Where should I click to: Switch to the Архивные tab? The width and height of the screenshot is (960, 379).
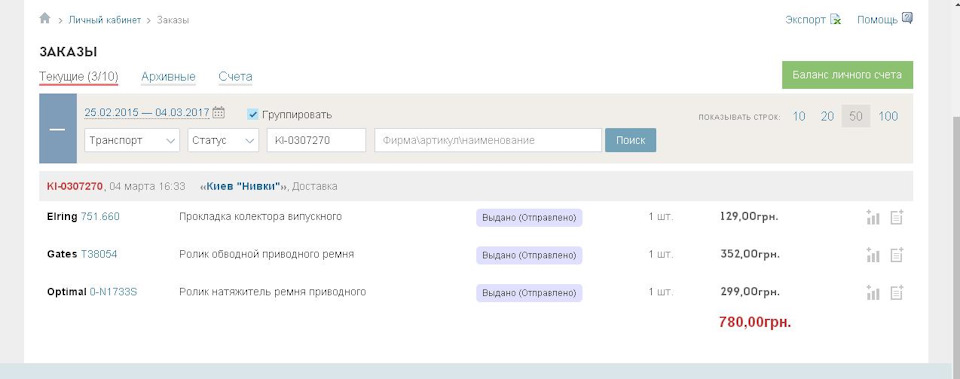coord(168,77)
